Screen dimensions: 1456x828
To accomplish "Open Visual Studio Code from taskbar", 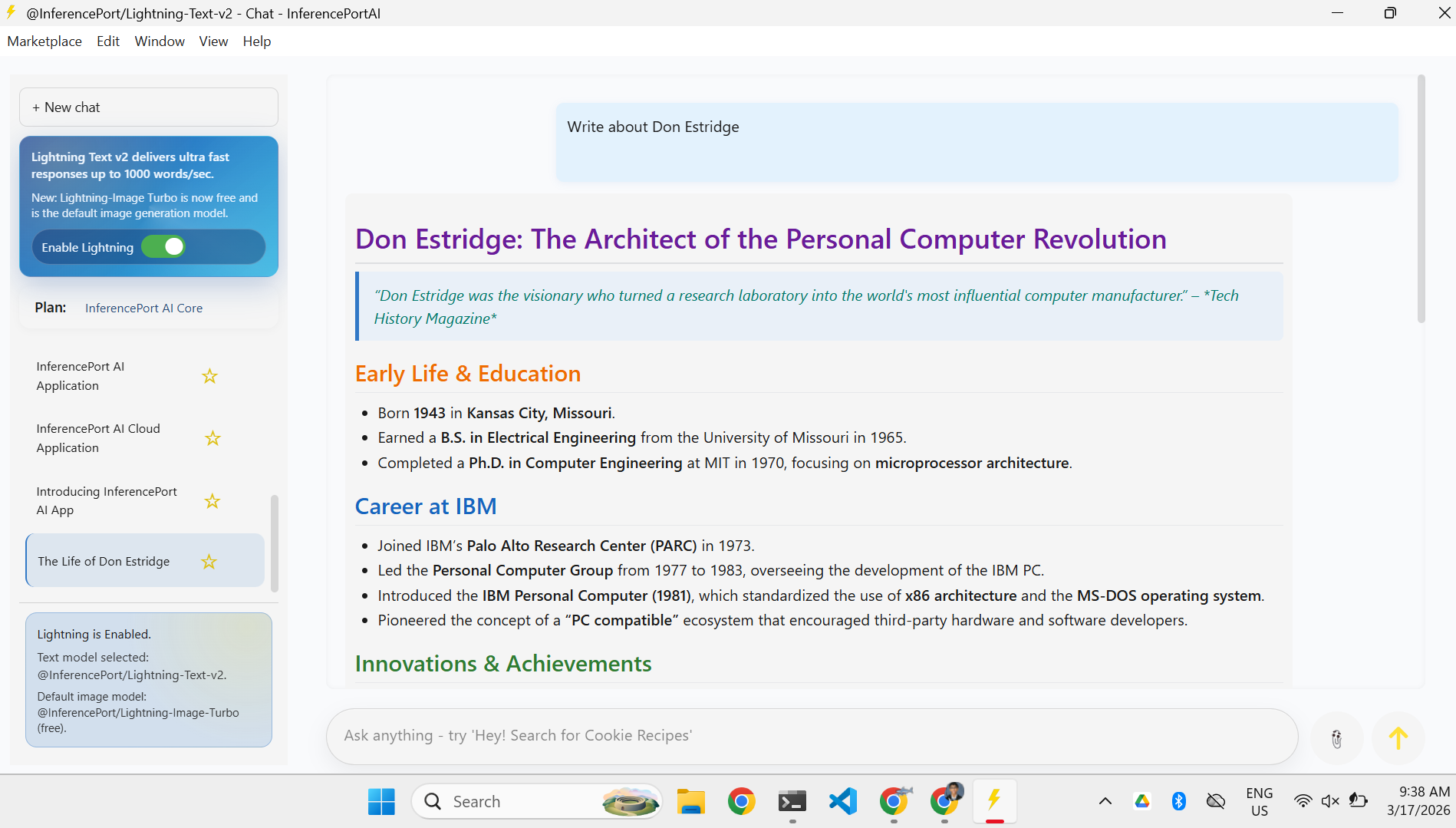I will coord(842,801).
